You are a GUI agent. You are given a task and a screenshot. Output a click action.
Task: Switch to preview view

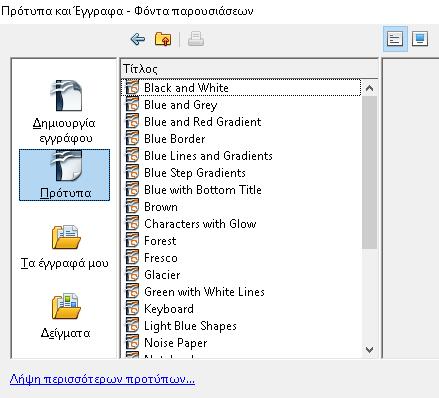coord(420,39)
